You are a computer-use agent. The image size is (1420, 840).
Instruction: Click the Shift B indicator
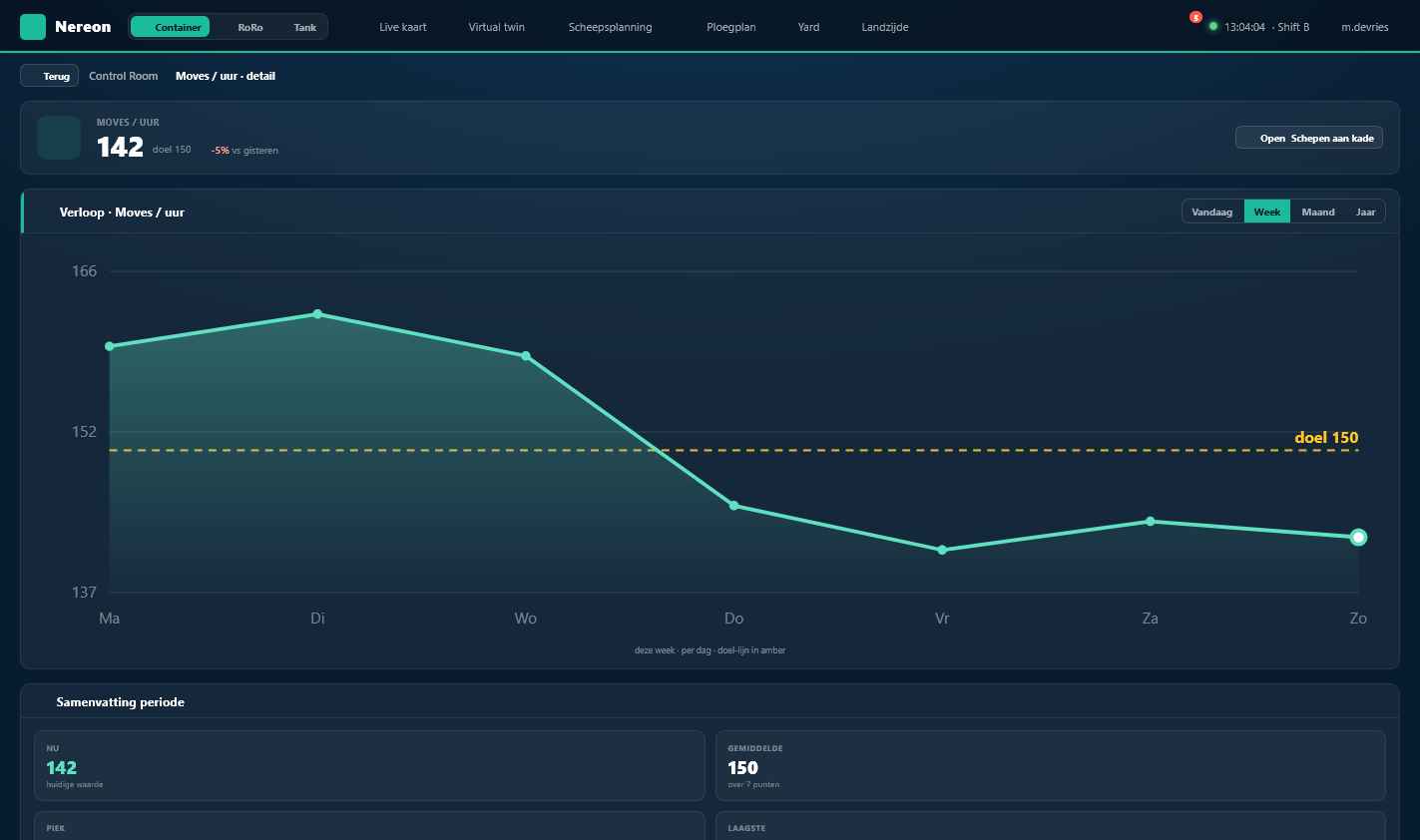click(1291, 27)
